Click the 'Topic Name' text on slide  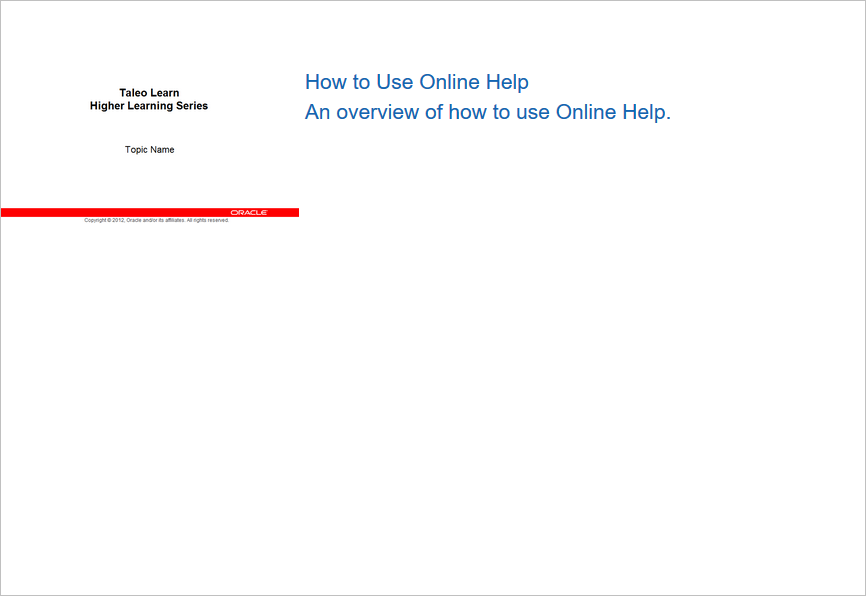coord(149,150)
